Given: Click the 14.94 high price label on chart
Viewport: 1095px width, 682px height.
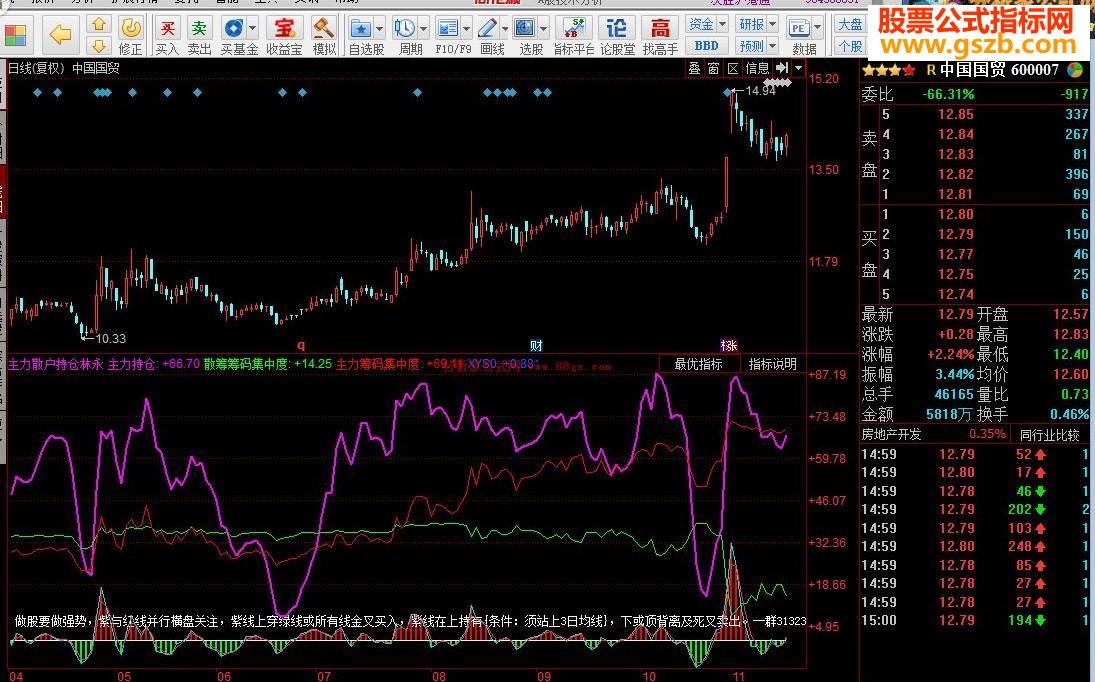Looking at the screenshot, I should click(760, 90).
